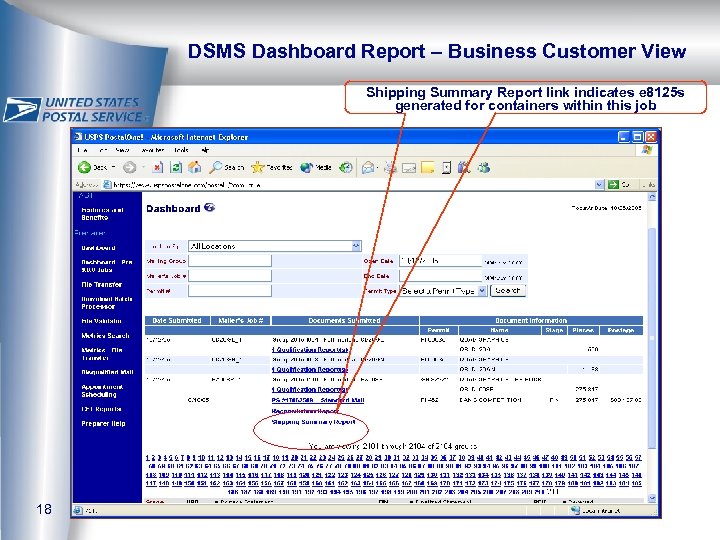Click the Pieces column header
The image size is (720, 540).
[583, 330]
